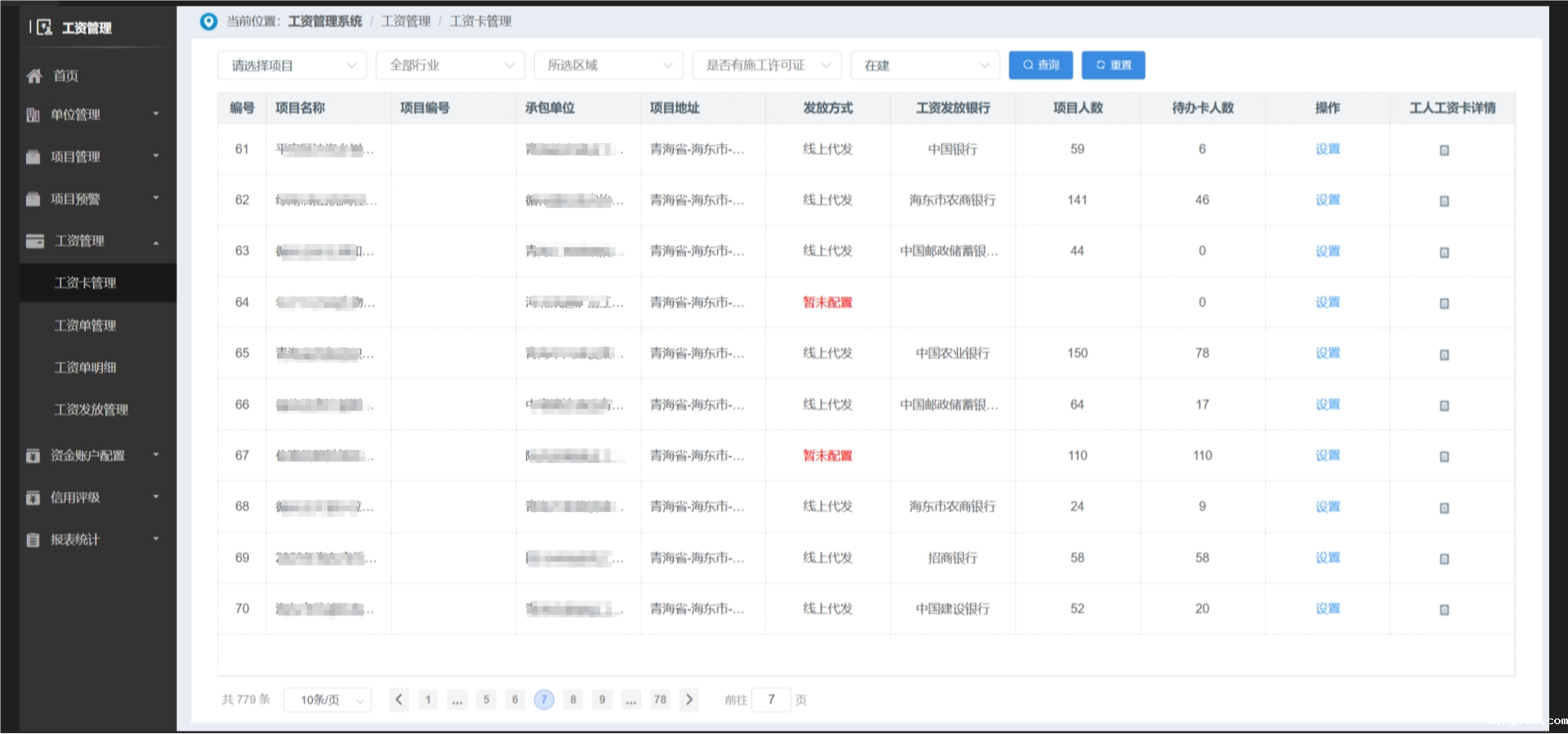Open the worker salary card detail icon for row 63
Viewport: 1568px width, 734px height.
tap(1444, 252)
